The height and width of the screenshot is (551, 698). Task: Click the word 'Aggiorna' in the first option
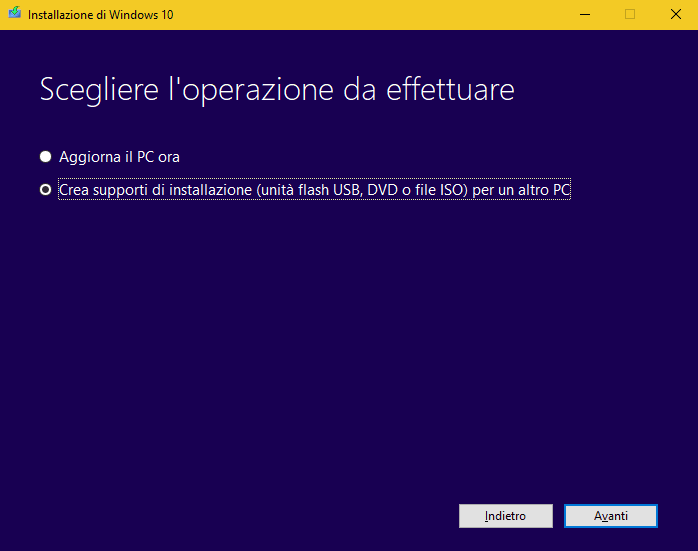[89, 157]
